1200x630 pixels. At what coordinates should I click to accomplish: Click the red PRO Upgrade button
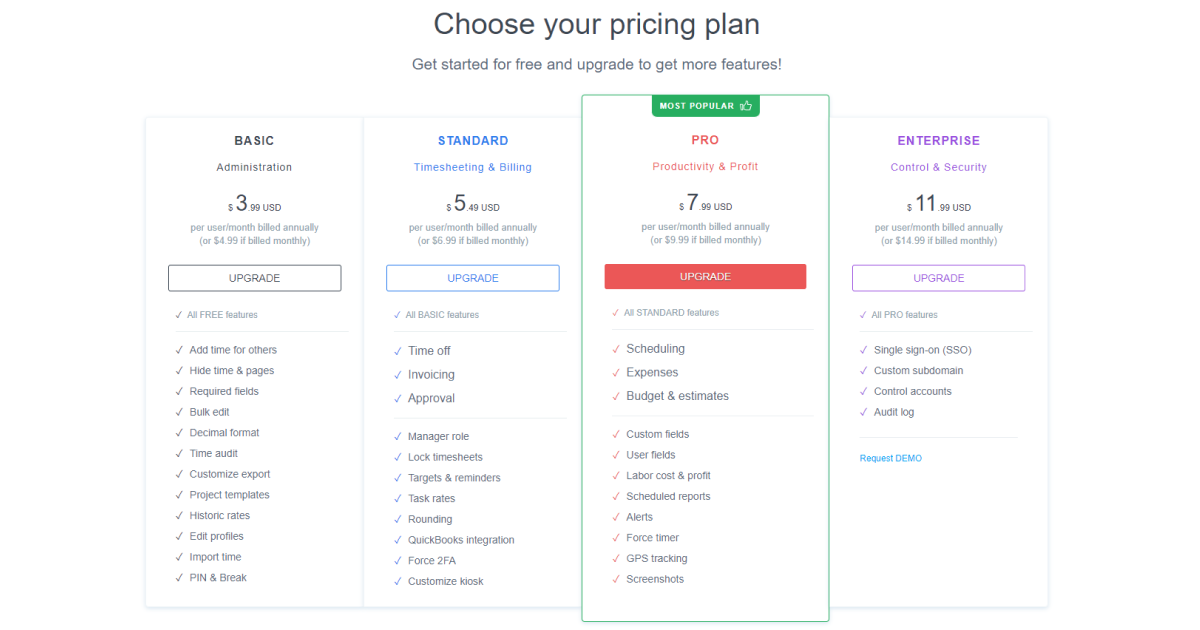pos(705,277)
